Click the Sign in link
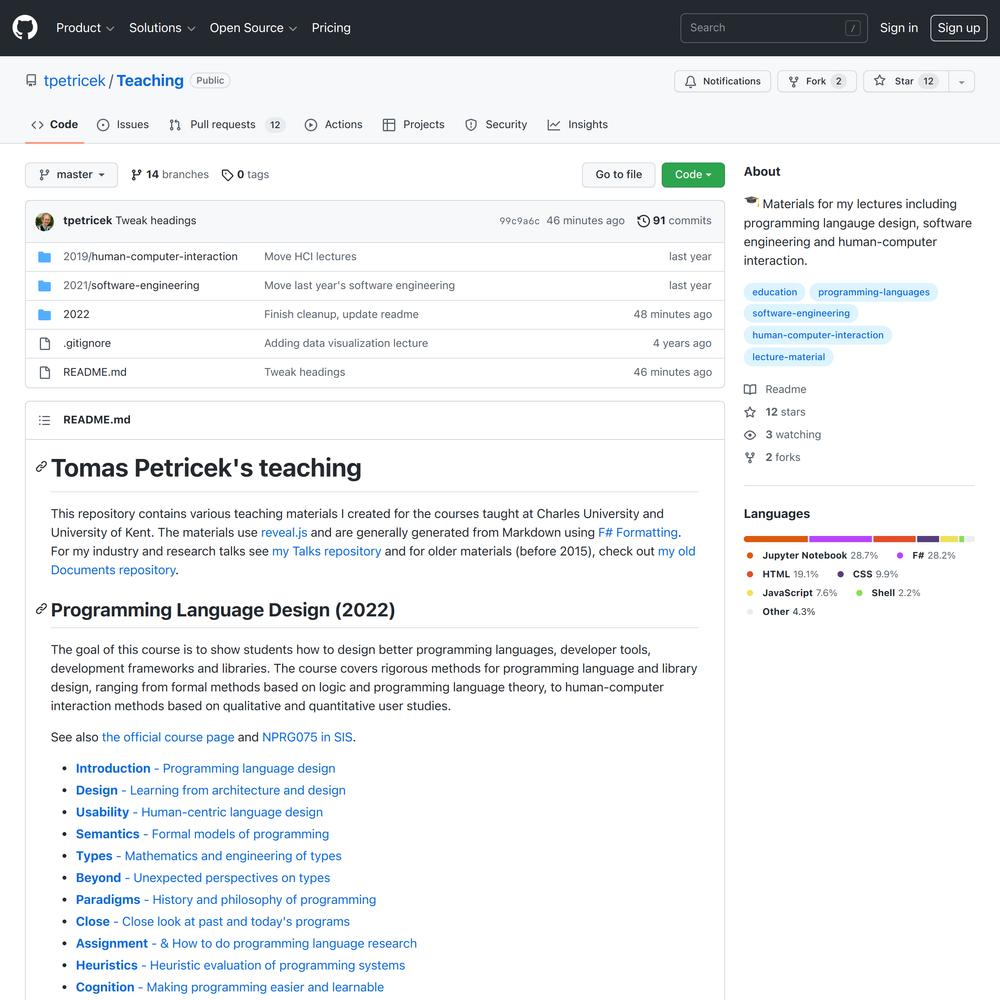Image resolution: width=1000 pixels, height=1000 pixels. click(x=899, y=28)
